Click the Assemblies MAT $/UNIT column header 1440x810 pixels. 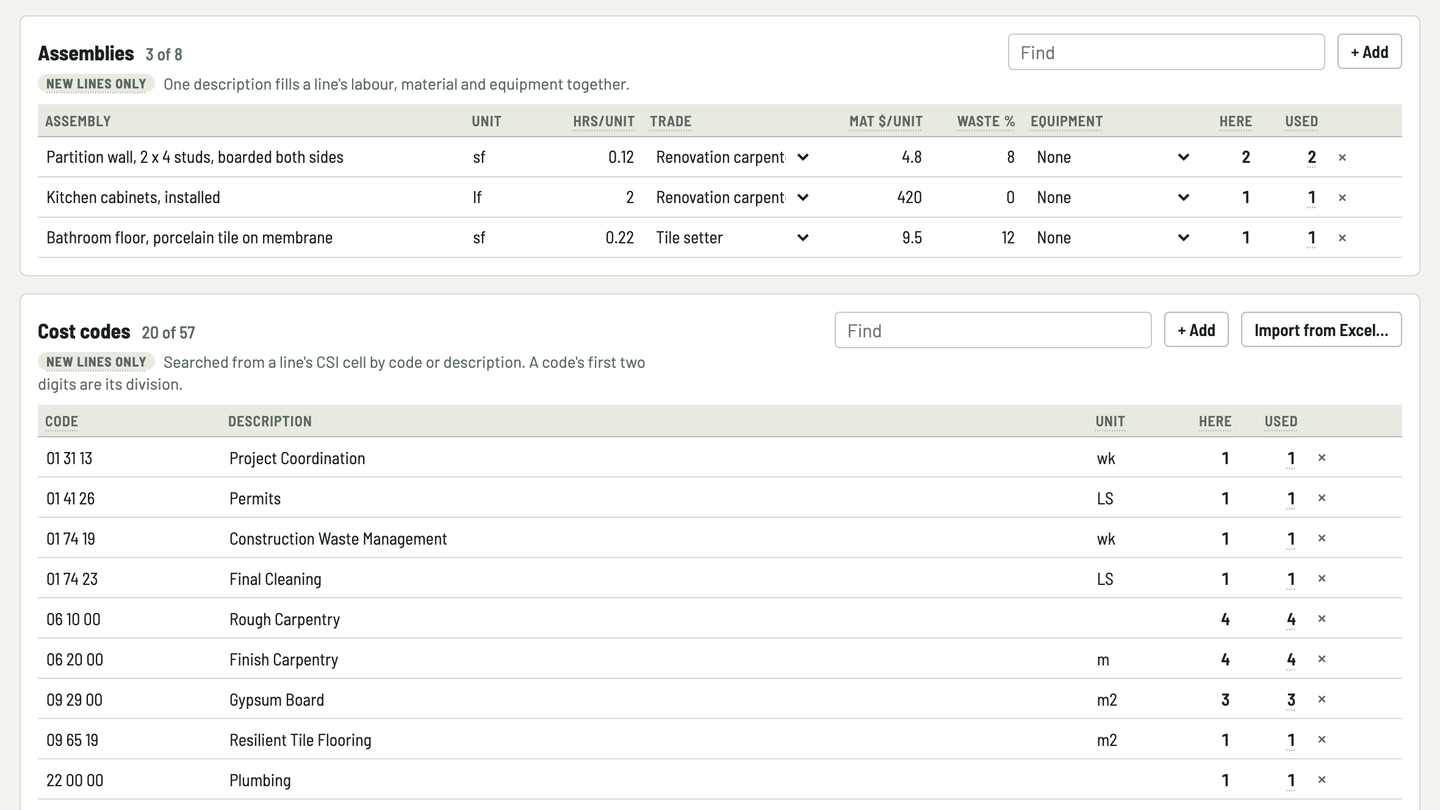click(886, 121)
